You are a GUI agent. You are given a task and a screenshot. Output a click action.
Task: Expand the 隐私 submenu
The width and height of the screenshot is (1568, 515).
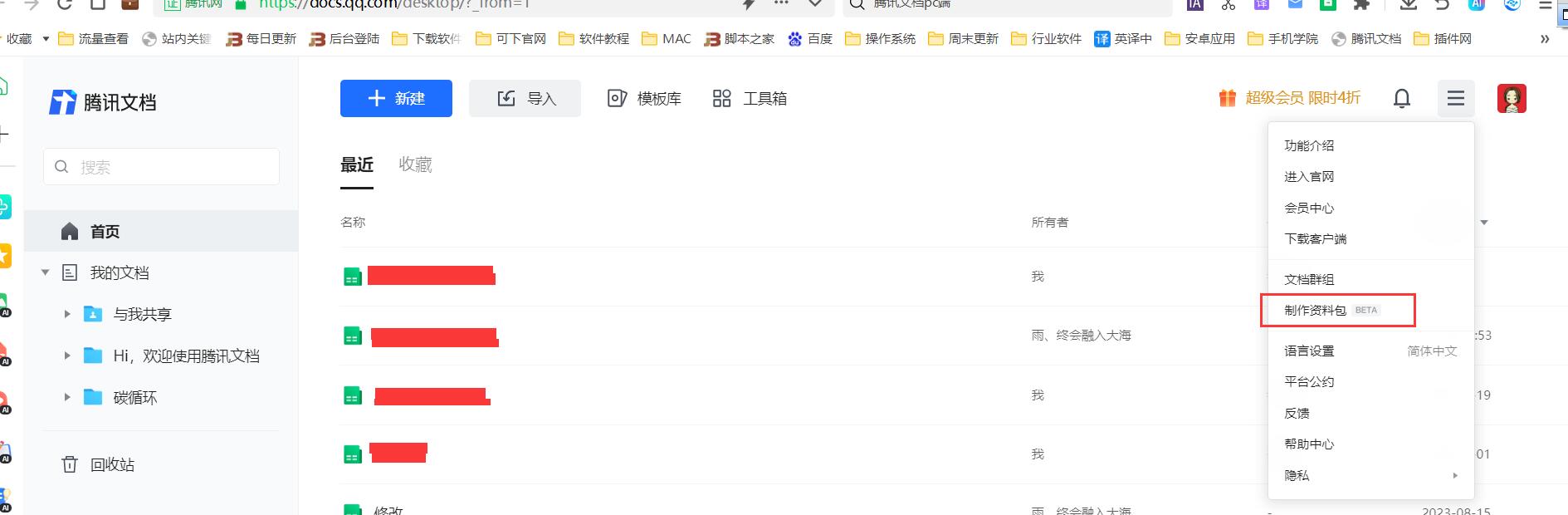pos(1370,475)
